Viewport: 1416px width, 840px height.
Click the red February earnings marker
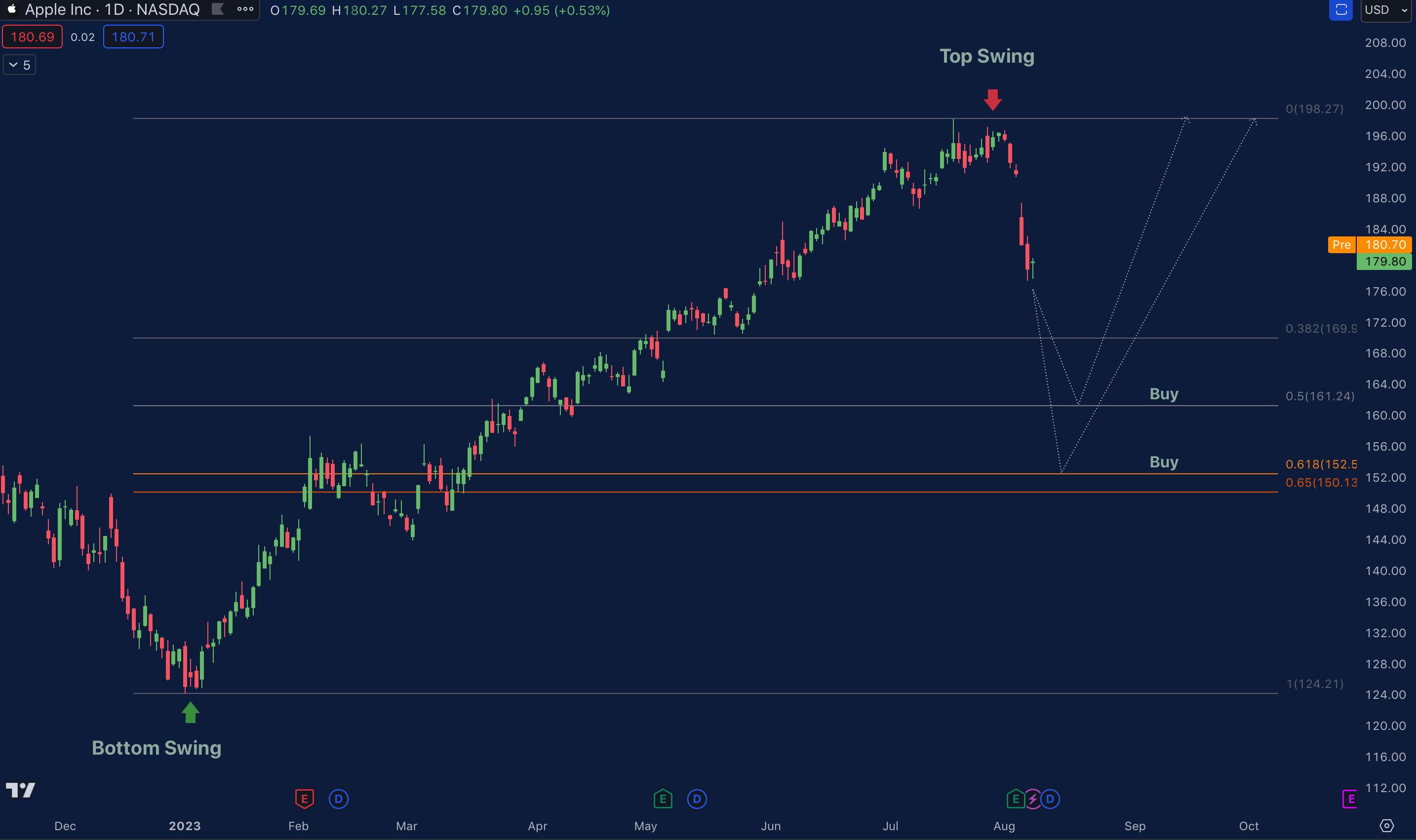(305, 799)
